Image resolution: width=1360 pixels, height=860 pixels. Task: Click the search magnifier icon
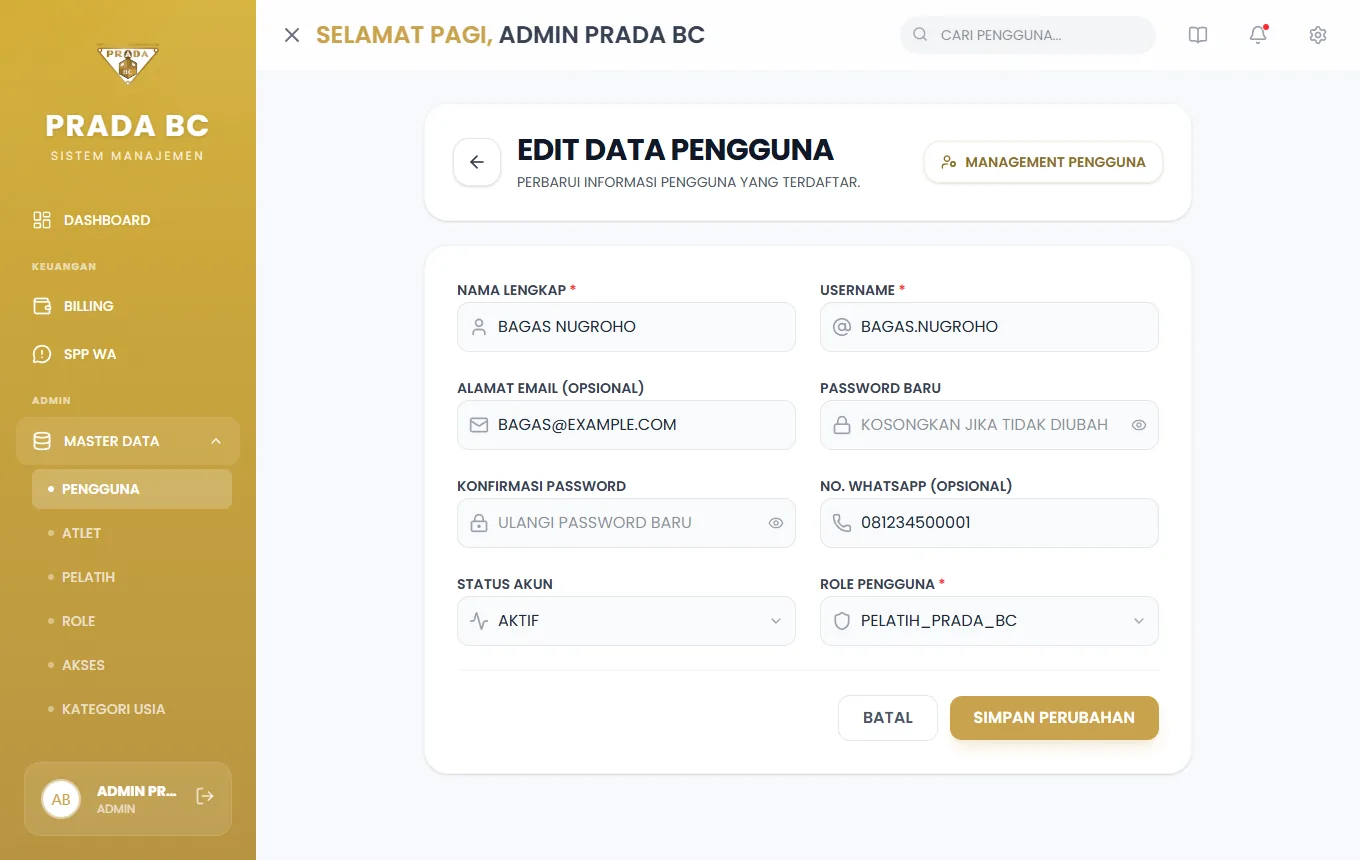(920, 35)
